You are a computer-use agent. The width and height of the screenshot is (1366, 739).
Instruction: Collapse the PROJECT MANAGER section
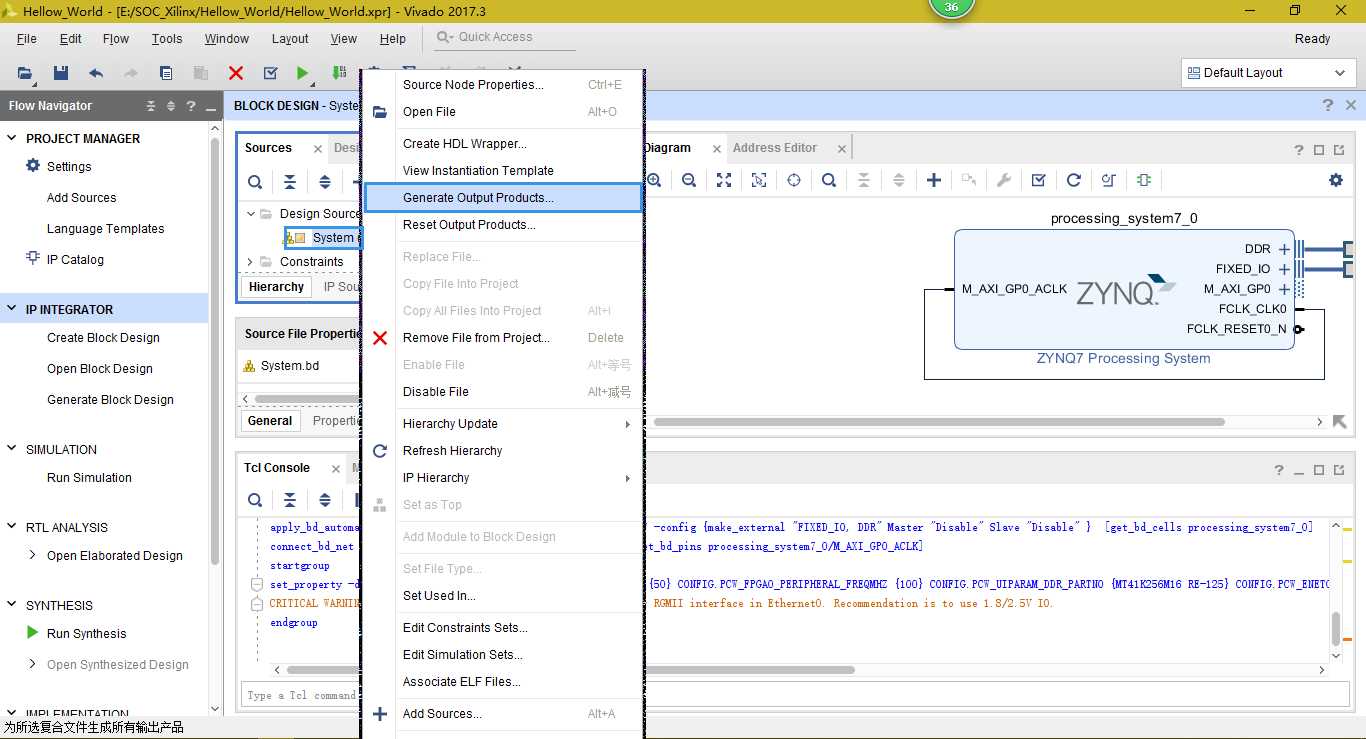[12, 138]
